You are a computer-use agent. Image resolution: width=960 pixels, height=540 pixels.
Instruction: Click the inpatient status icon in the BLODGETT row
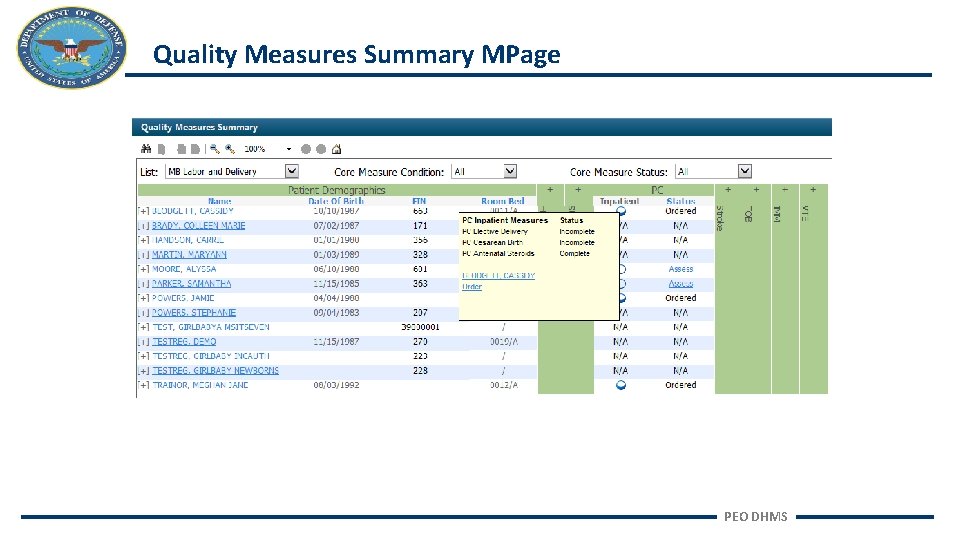click(x=620, y=211)
